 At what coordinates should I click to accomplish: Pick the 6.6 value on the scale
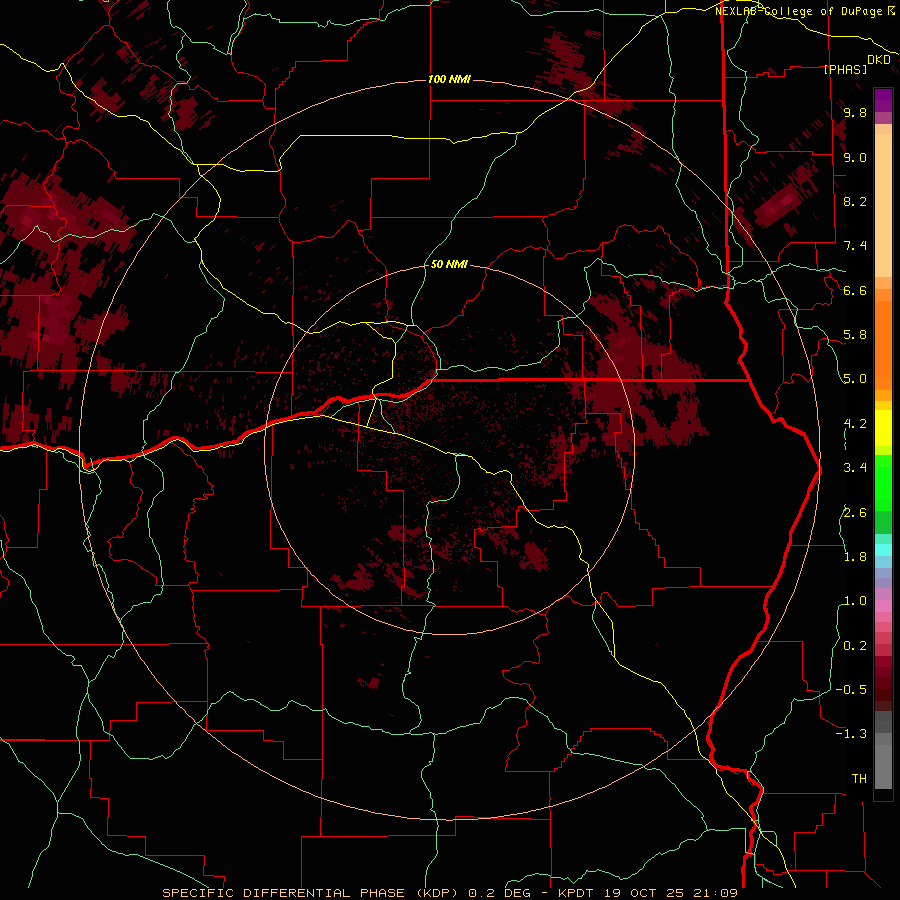click(855, 290)
